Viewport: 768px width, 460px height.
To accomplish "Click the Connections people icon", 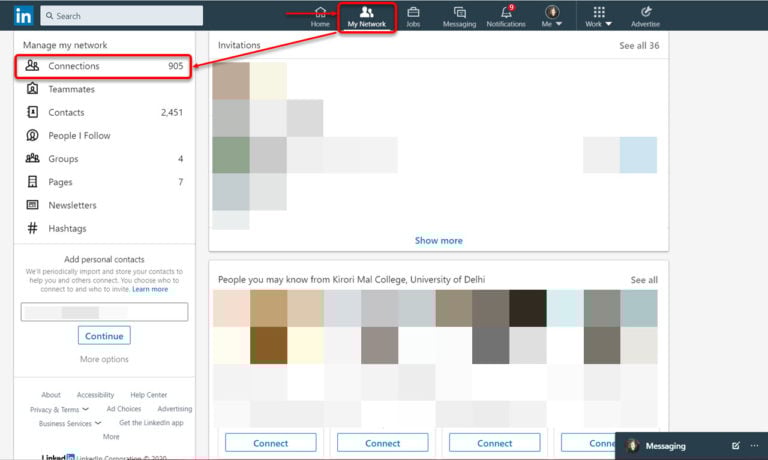I will [32, 65].
